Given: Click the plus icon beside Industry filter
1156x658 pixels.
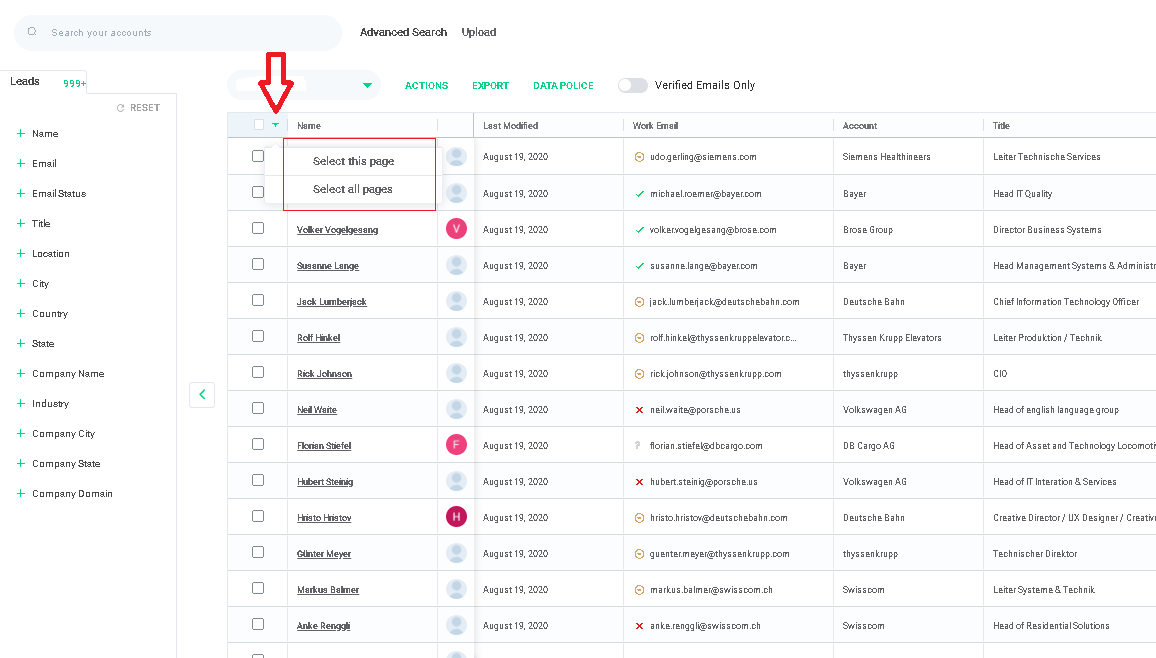Looking at the screenshot, I should click(20, 403).
